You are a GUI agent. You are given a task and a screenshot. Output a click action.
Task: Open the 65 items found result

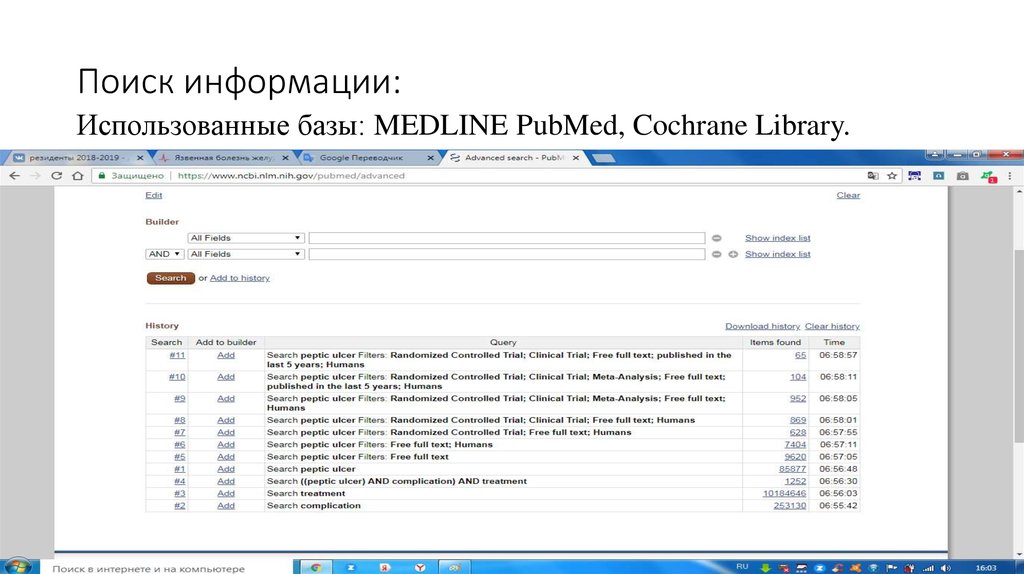pos(800,355)
